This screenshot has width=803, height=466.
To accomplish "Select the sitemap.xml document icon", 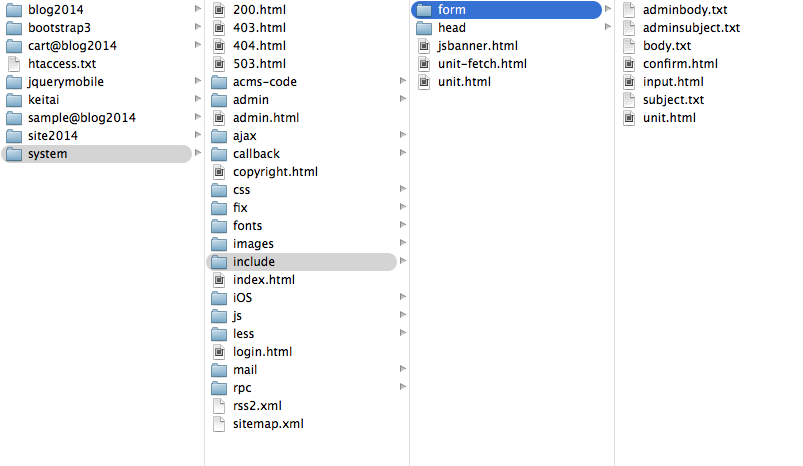I will click(219, 424).
